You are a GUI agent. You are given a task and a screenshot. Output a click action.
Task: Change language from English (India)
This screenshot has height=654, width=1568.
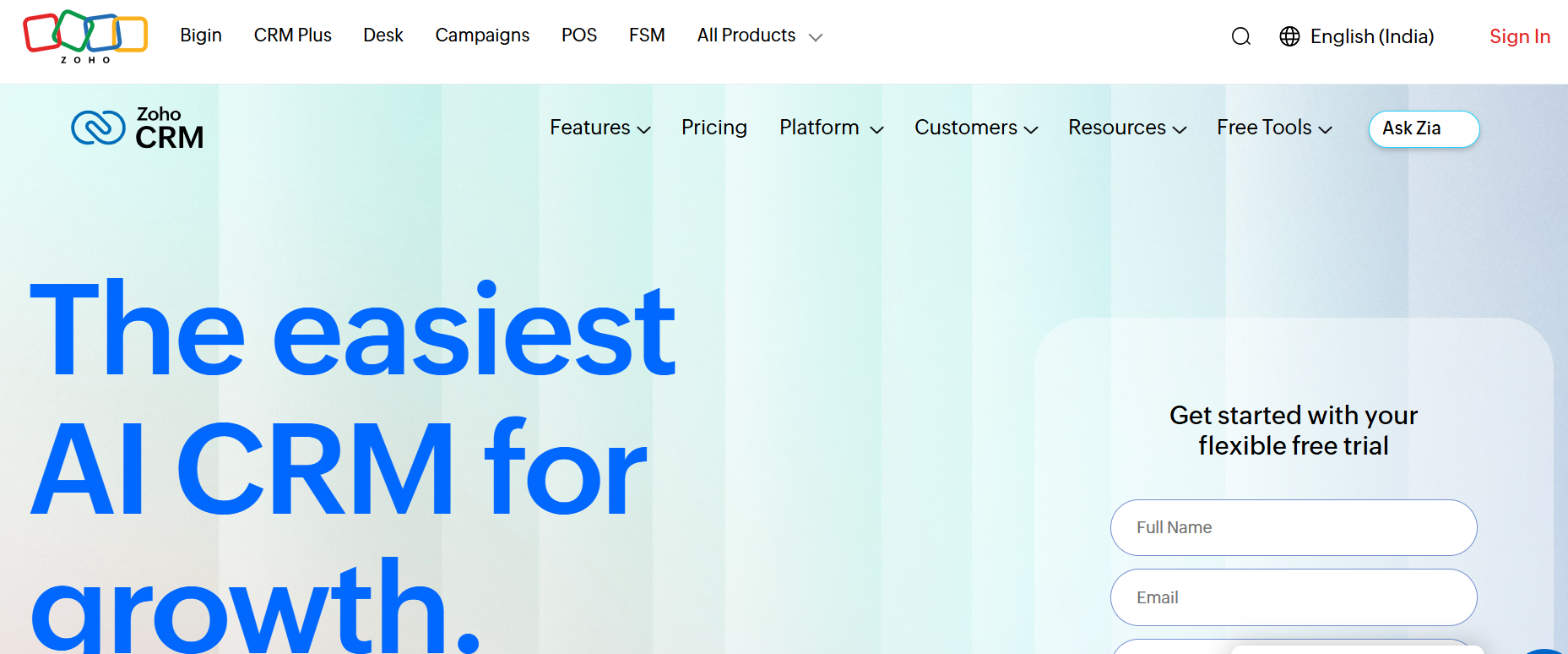pos(1372,36)
